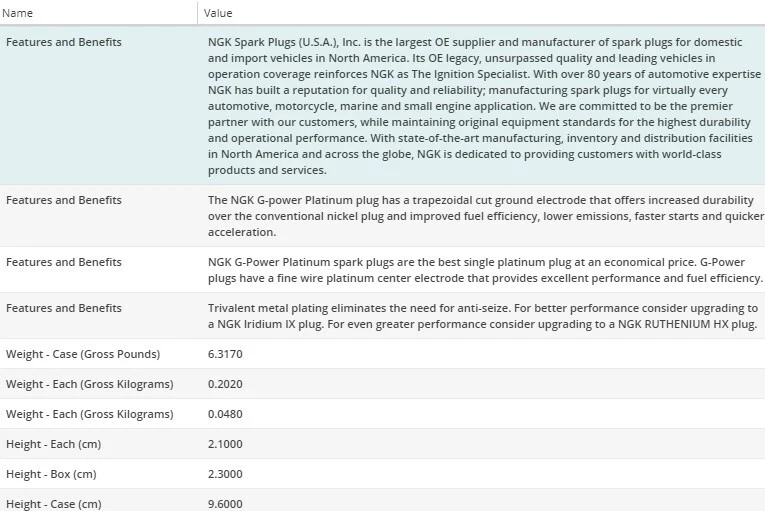Select the 2.1000 height value

point(225,444)
